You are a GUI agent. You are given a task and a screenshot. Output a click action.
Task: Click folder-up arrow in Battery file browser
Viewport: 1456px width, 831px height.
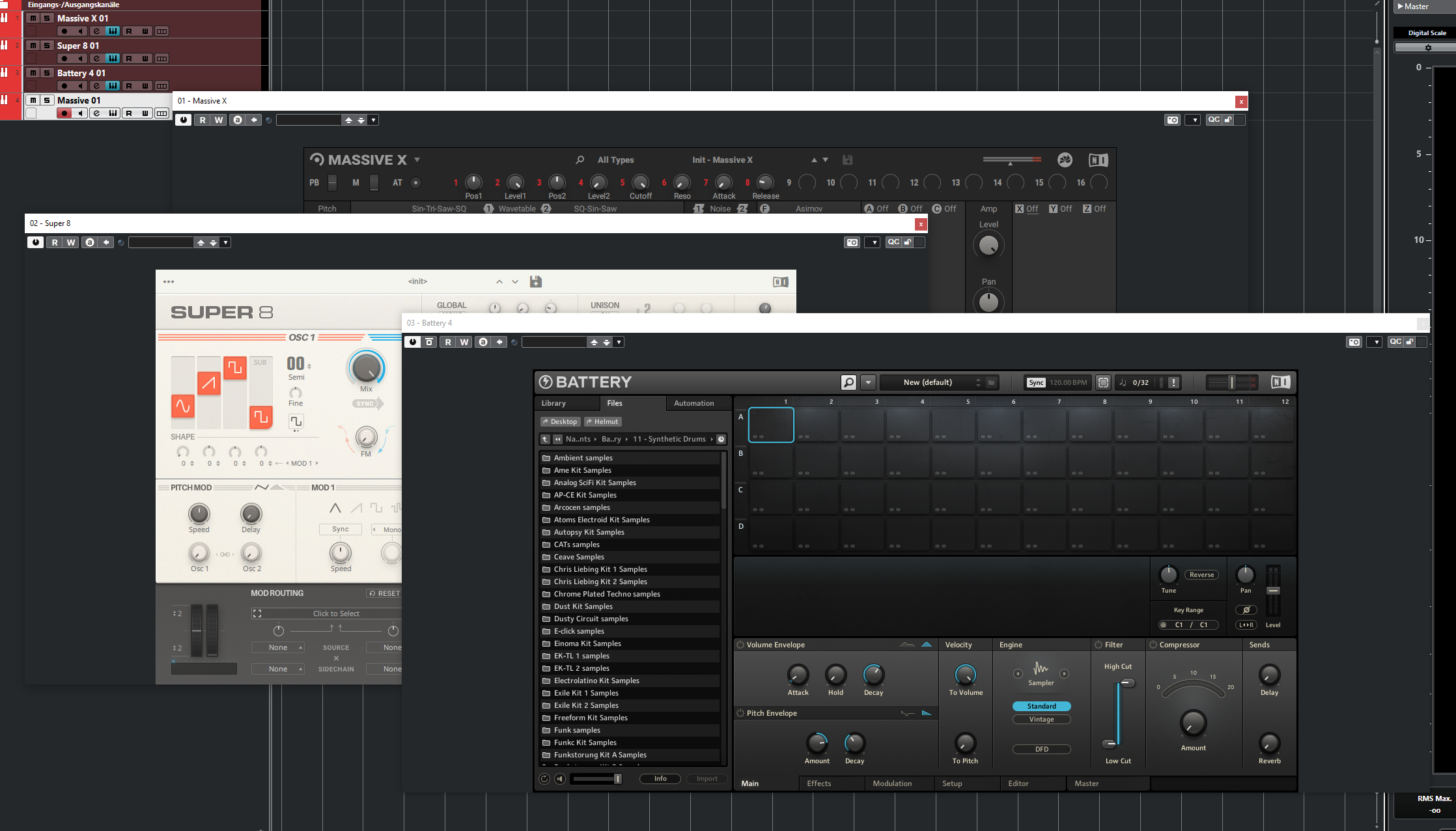[x=546, y=439]
